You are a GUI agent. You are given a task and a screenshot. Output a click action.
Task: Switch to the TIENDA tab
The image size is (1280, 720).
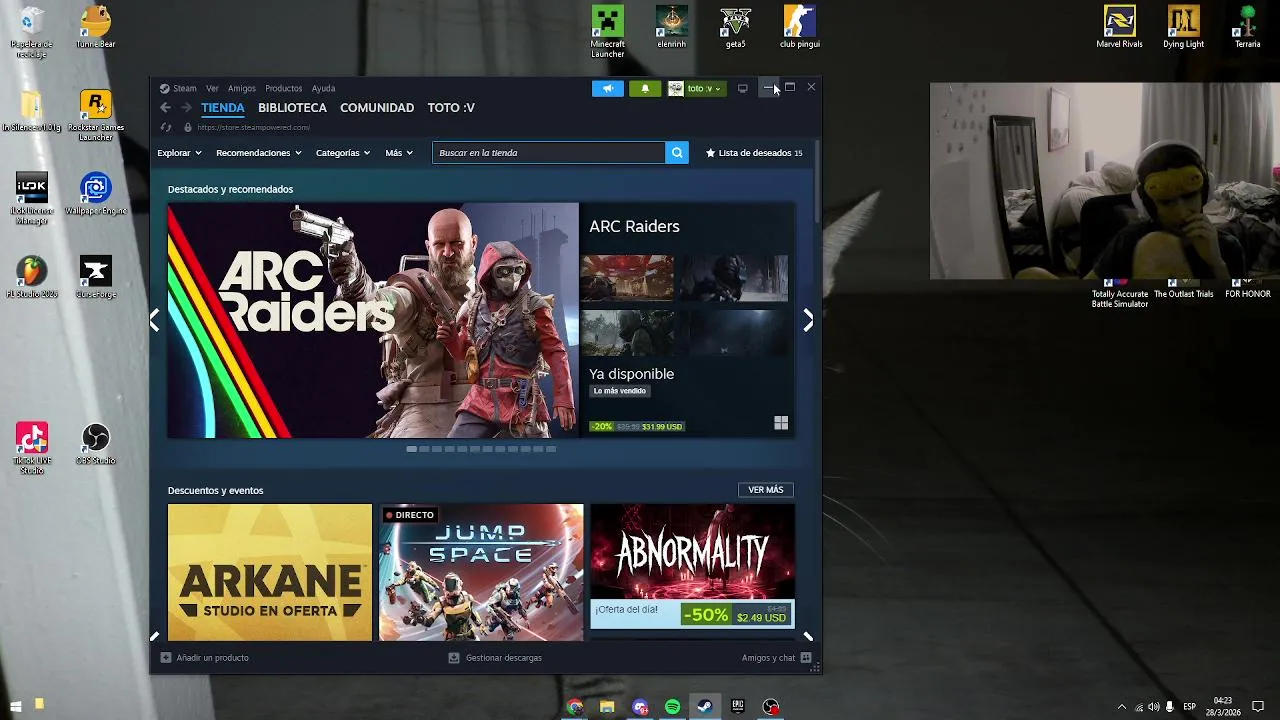tap(222, 108)
